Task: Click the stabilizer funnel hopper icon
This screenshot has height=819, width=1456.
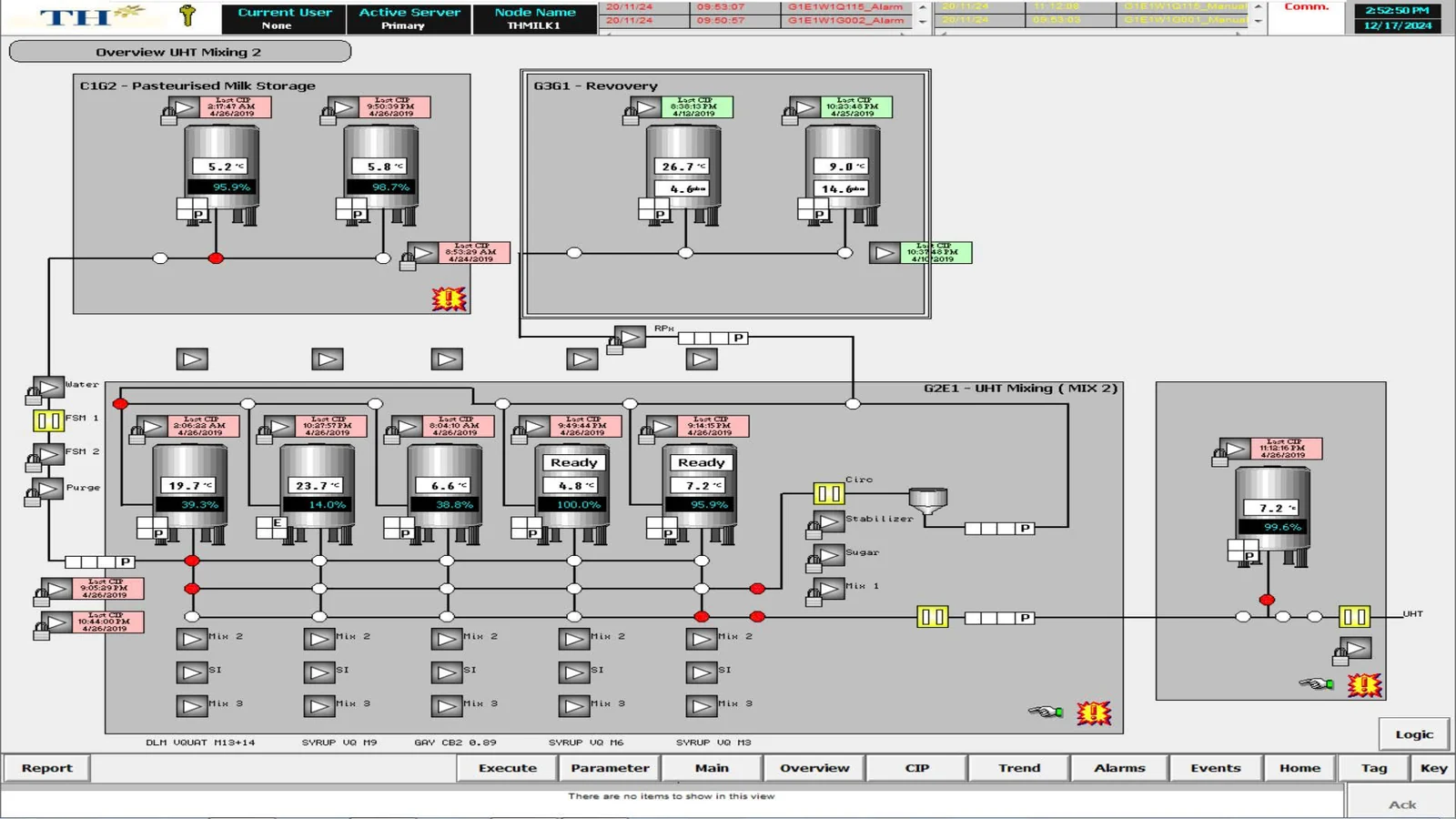Action: pos(928,501)
